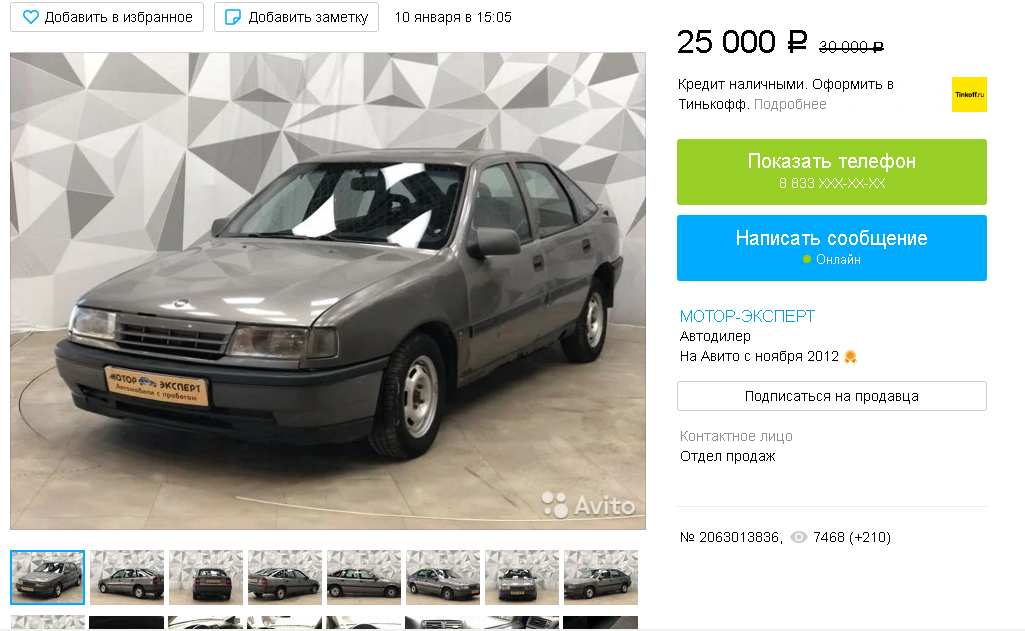This screenshot has height=631, width=1025.
Task: View the third thumbnail rear view
Action: tap(206, 577)
